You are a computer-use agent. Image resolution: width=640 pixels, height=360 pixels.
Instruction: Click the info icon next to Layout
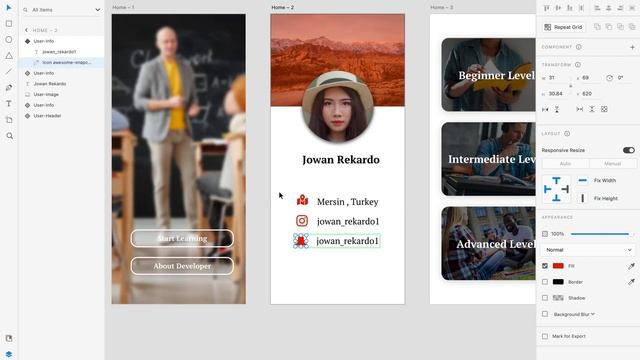point(567,133)
